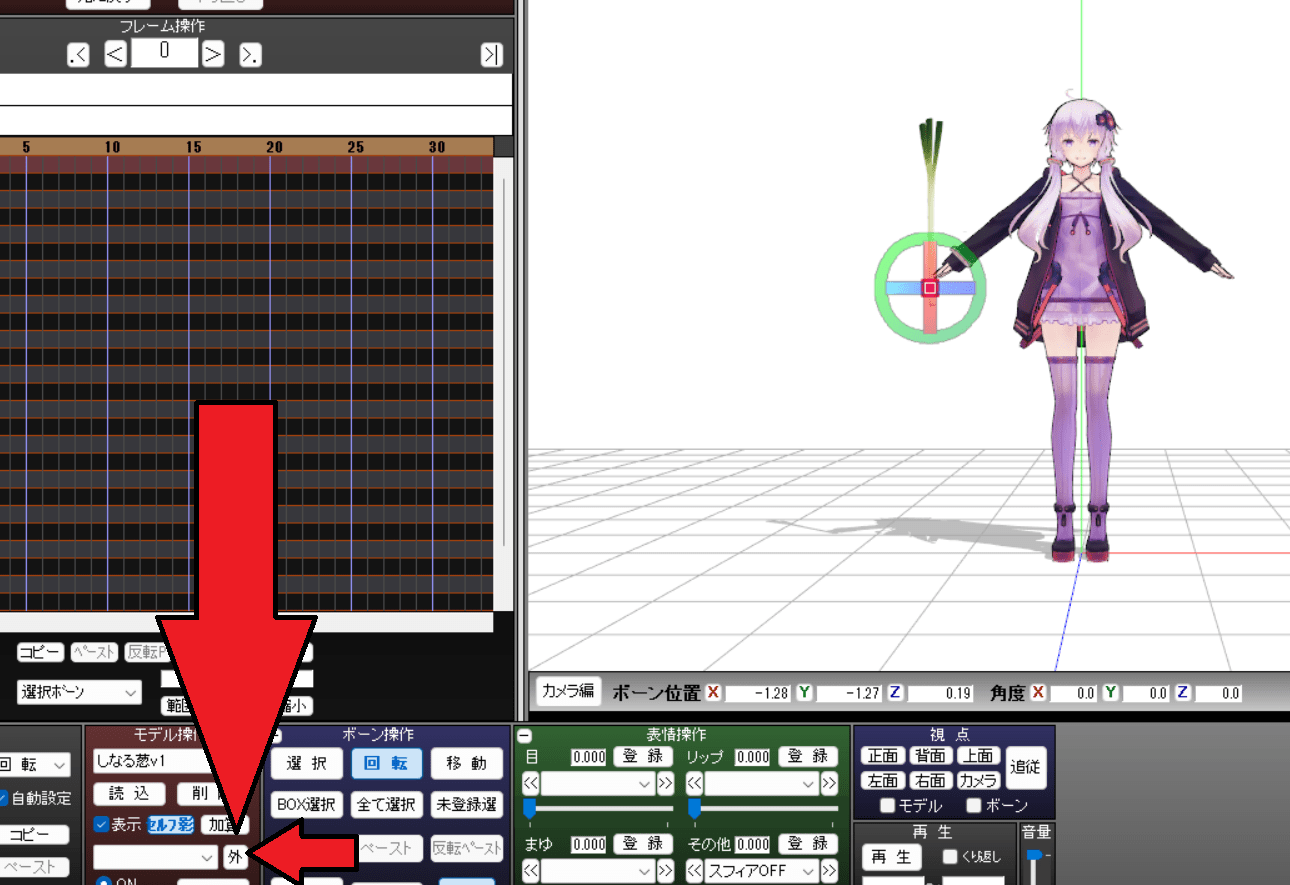Enable the ボーン view-follow checkbox
The width and height of the screenshot is (1290, 885).
974,806
